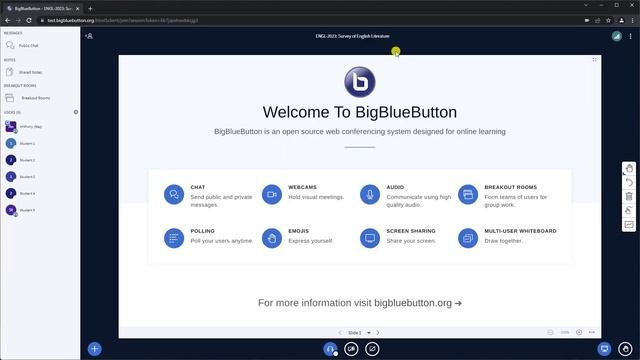Image resolution: width=640 pixels, height=360 pixels.
Task: Clear all annotations with the trash icon
Action: point(629,196)
